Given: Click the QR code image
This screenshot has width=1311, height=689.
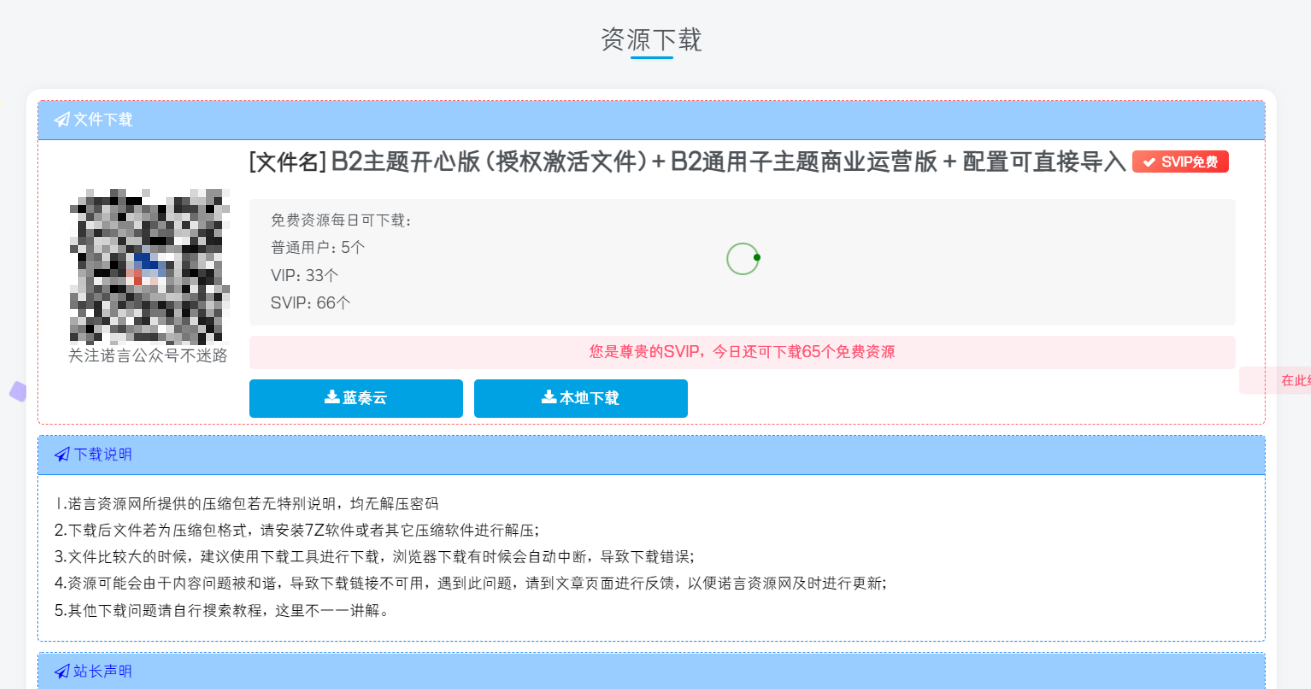Looking at the screenshot, I should 148,266.
